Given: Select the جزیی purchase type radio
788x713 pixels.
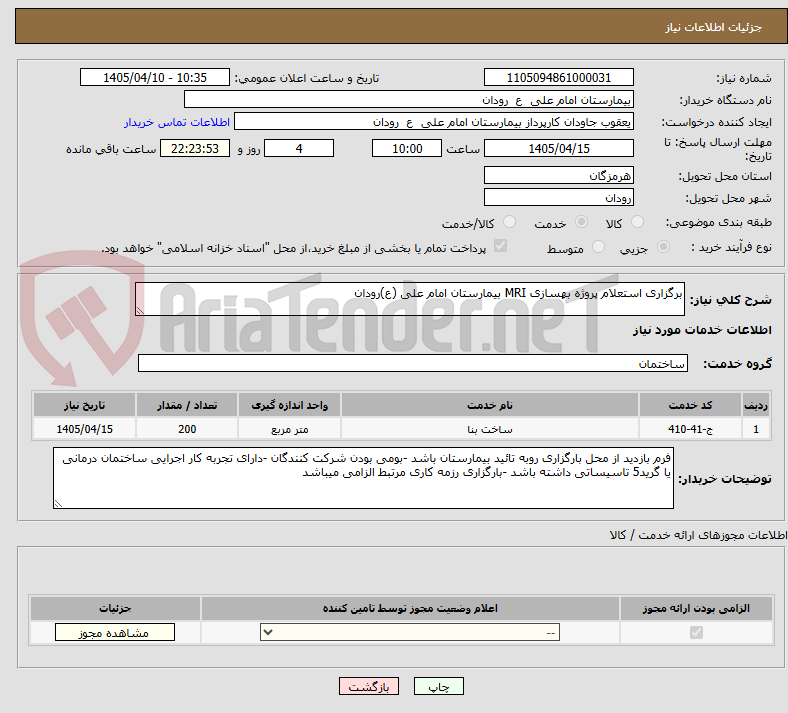Looking at the screenshot, I should (x=663, y=247).
